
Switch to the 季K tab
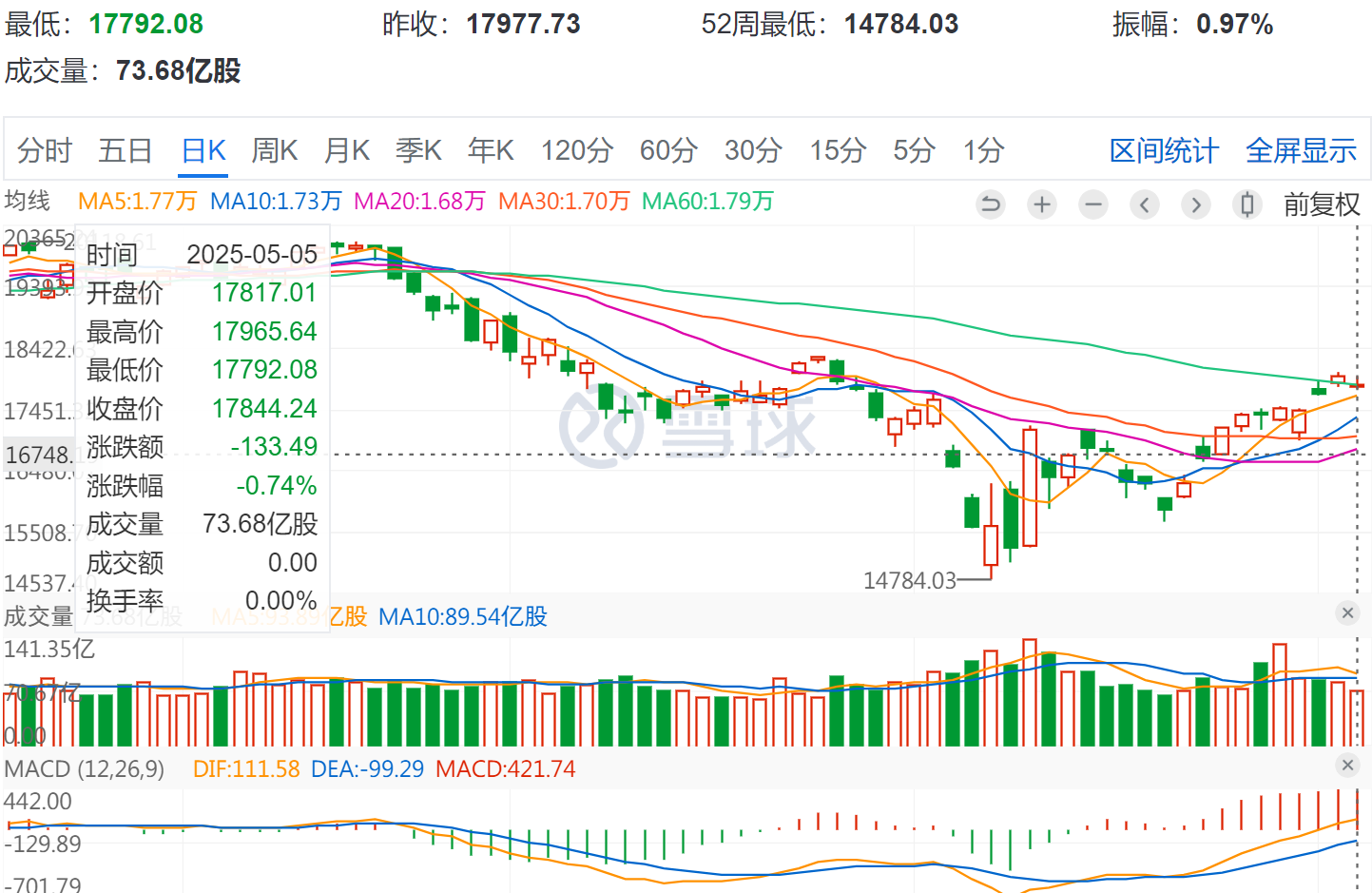point(419,150)
